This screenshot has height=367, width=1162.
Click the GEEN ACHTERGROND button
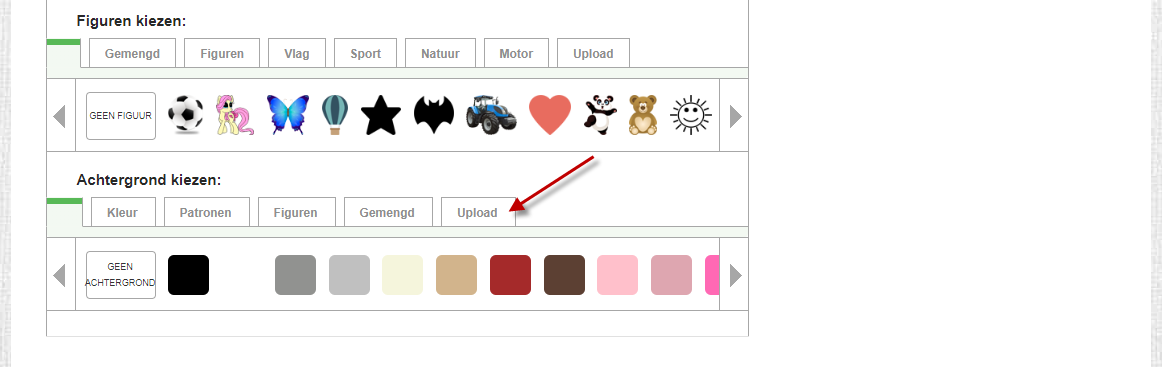(x=121, y=275)
